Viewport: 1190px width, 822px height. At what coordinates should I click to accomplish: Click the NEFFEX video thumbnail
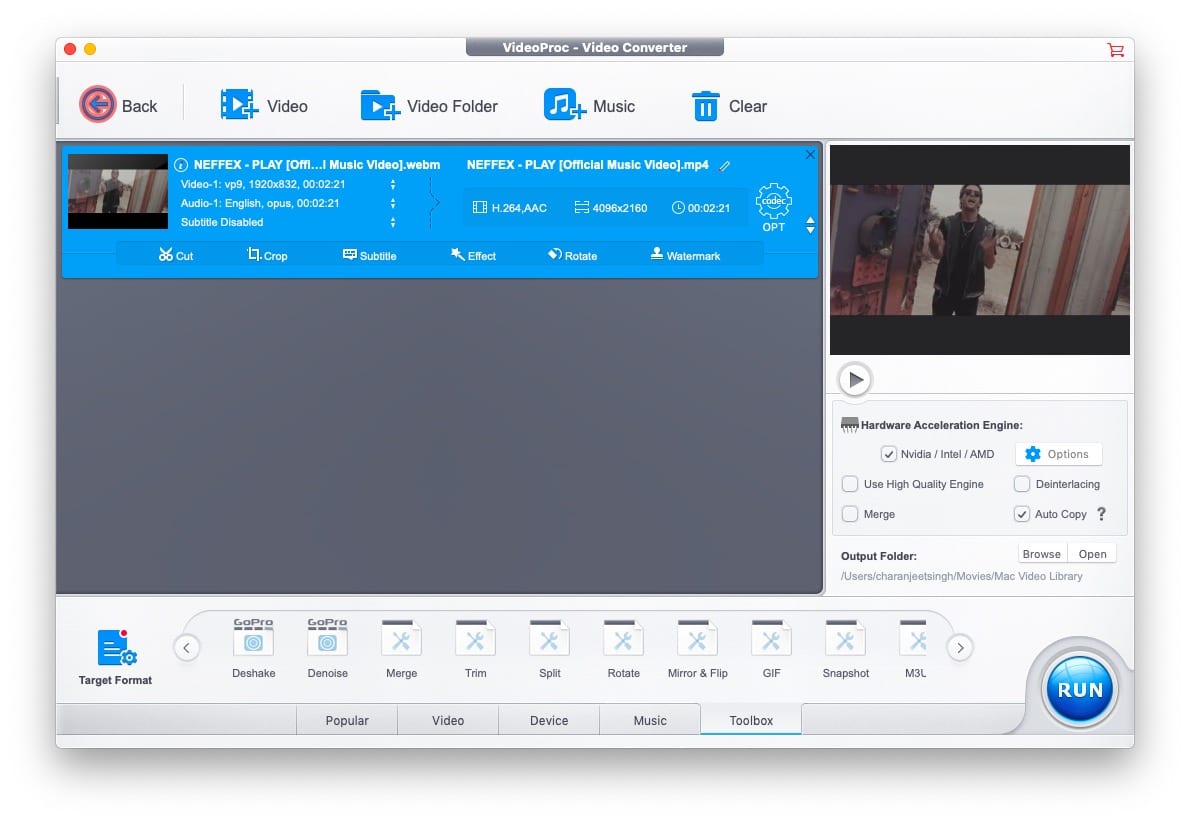[x=118, y=191]
